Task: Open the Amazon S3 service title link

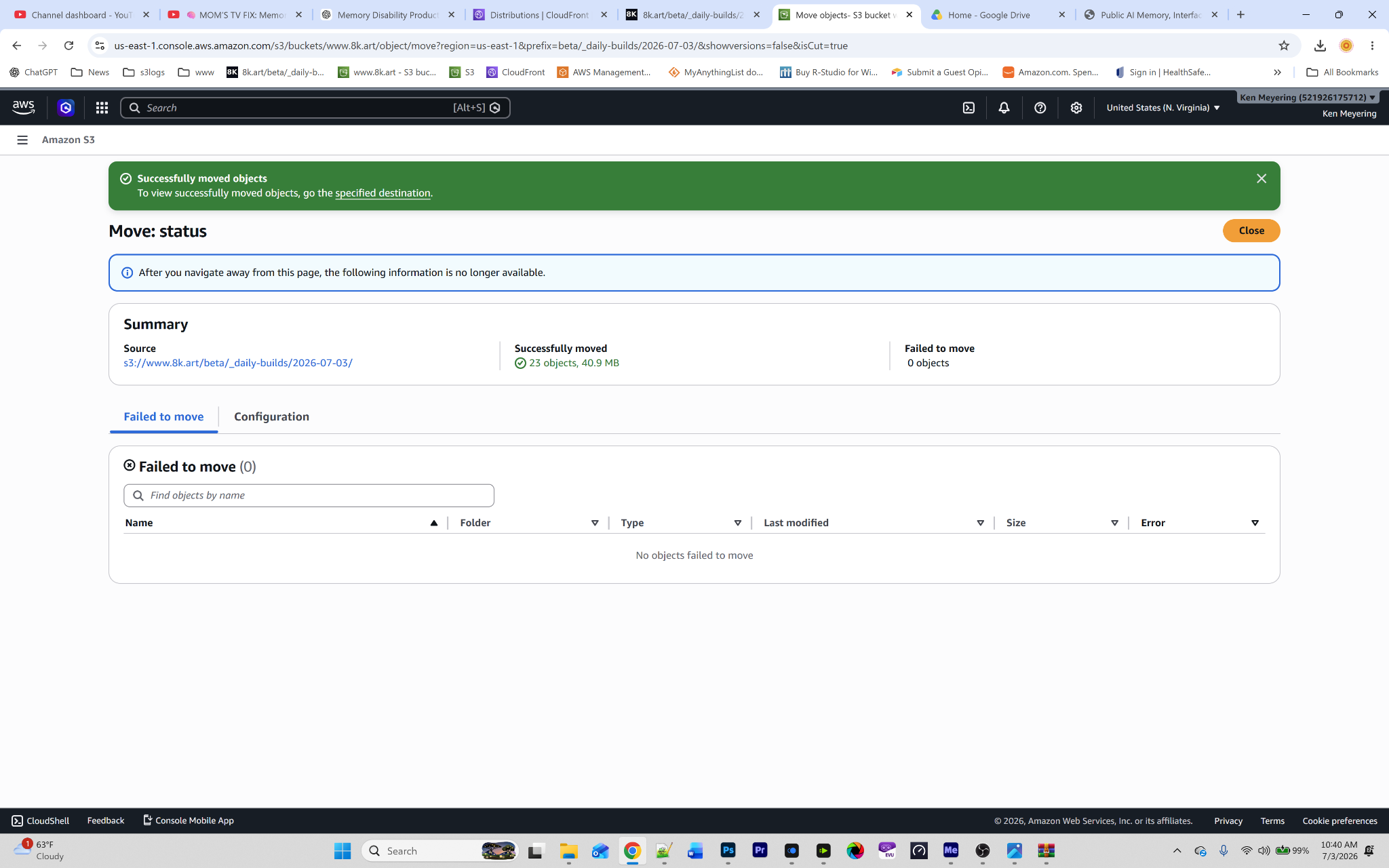Action: tap(69, 140)
